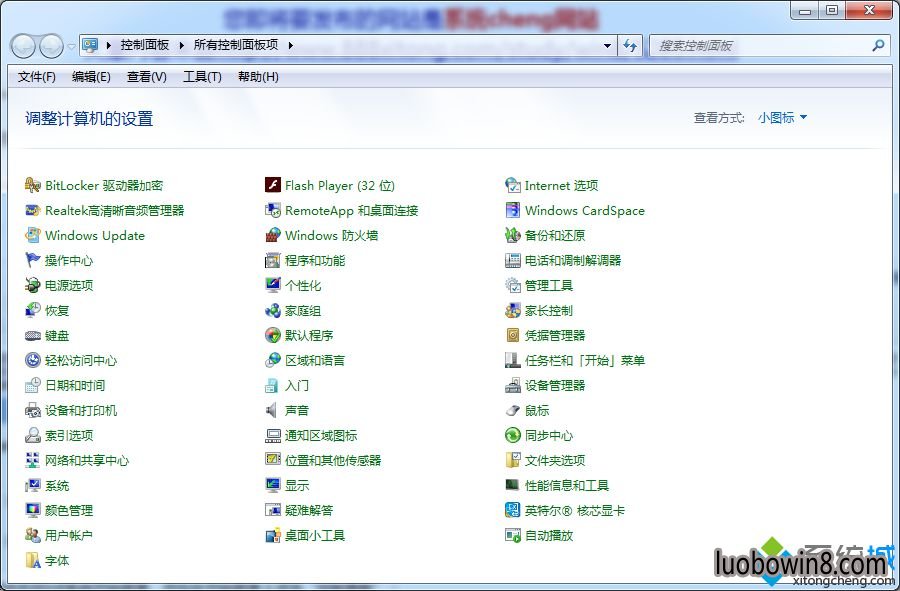Click the Realtek高清晰音频管理器 icon

coord(33,211)
